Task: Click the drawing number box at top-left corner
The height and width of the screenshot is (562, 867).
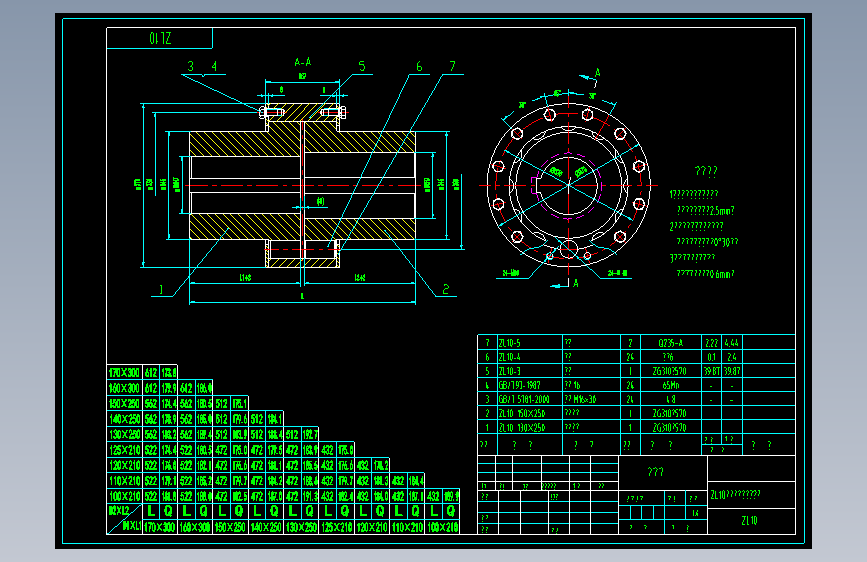Action: point(159,38)
